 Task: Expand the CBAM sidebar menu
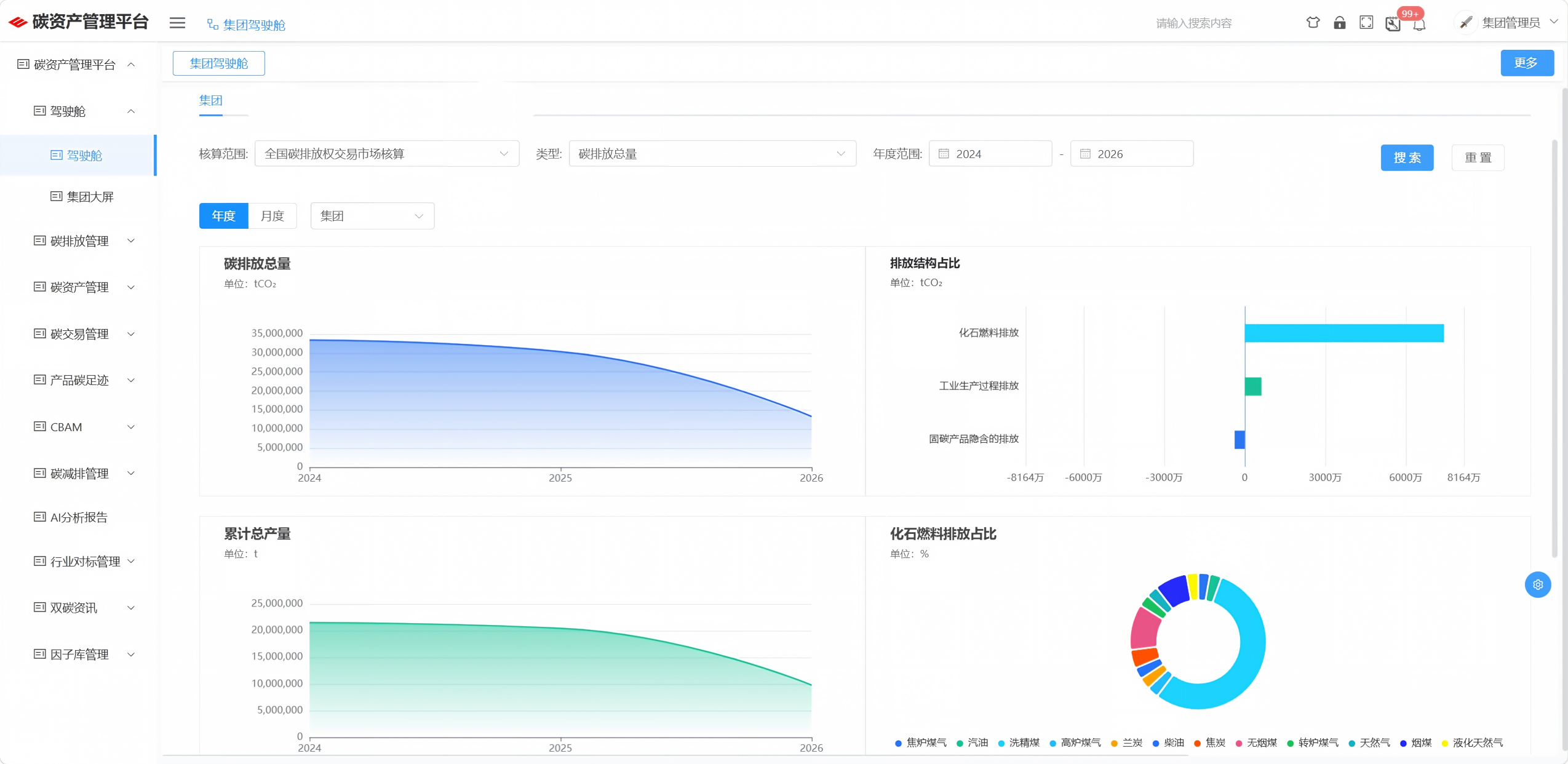point(78,427)
